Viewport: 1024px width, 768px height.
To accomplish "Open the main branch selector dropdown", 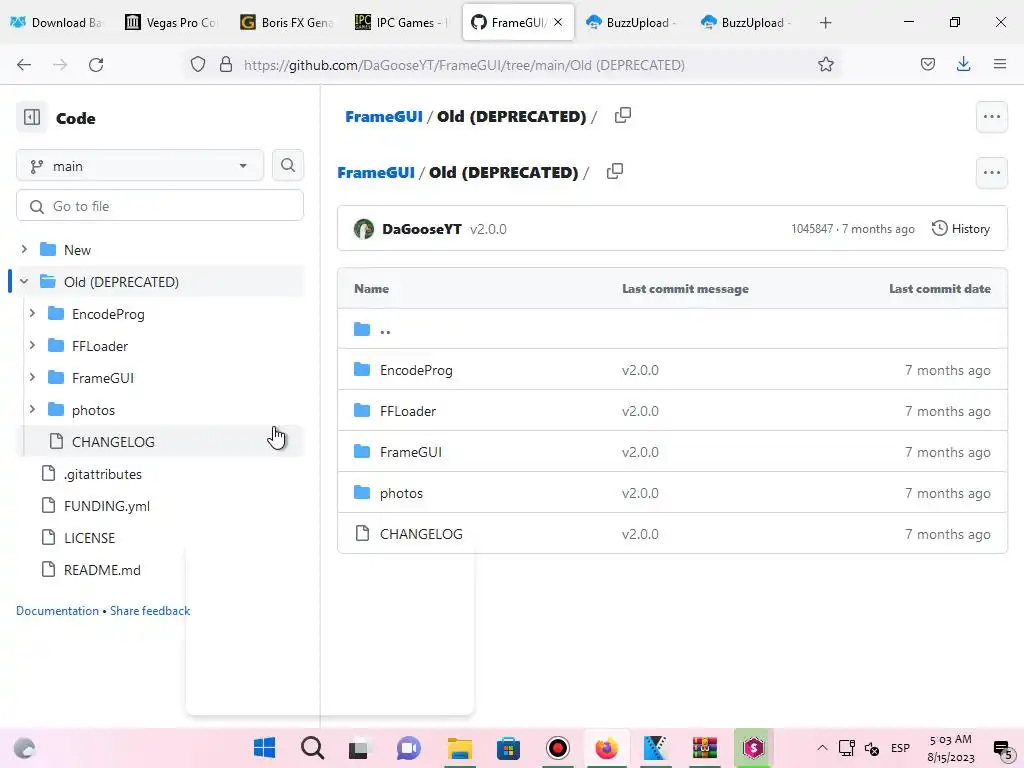I will (x=140, y=166).
